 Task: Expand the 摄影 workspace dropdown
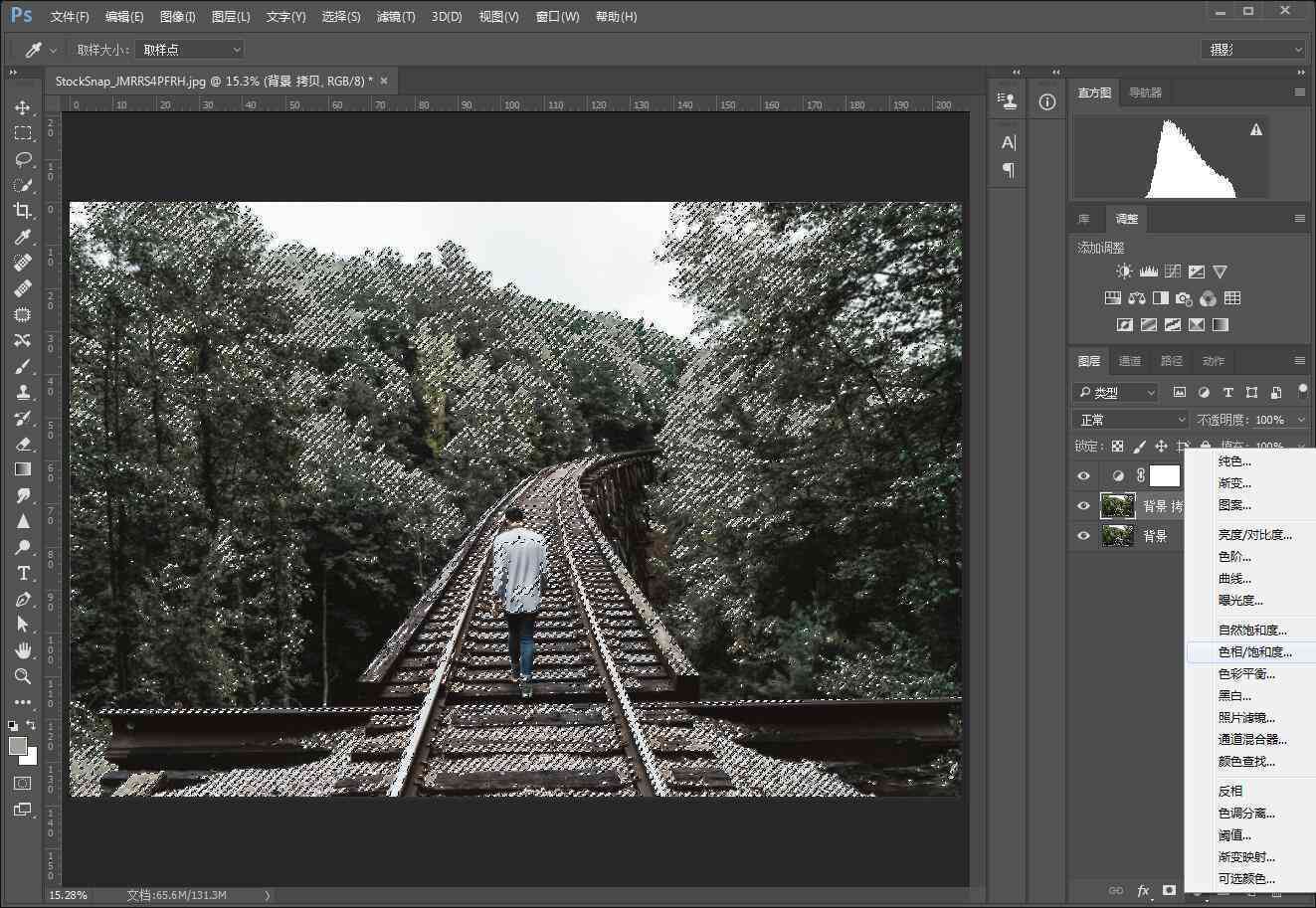pyautogui.click(x=1253, y=49)
